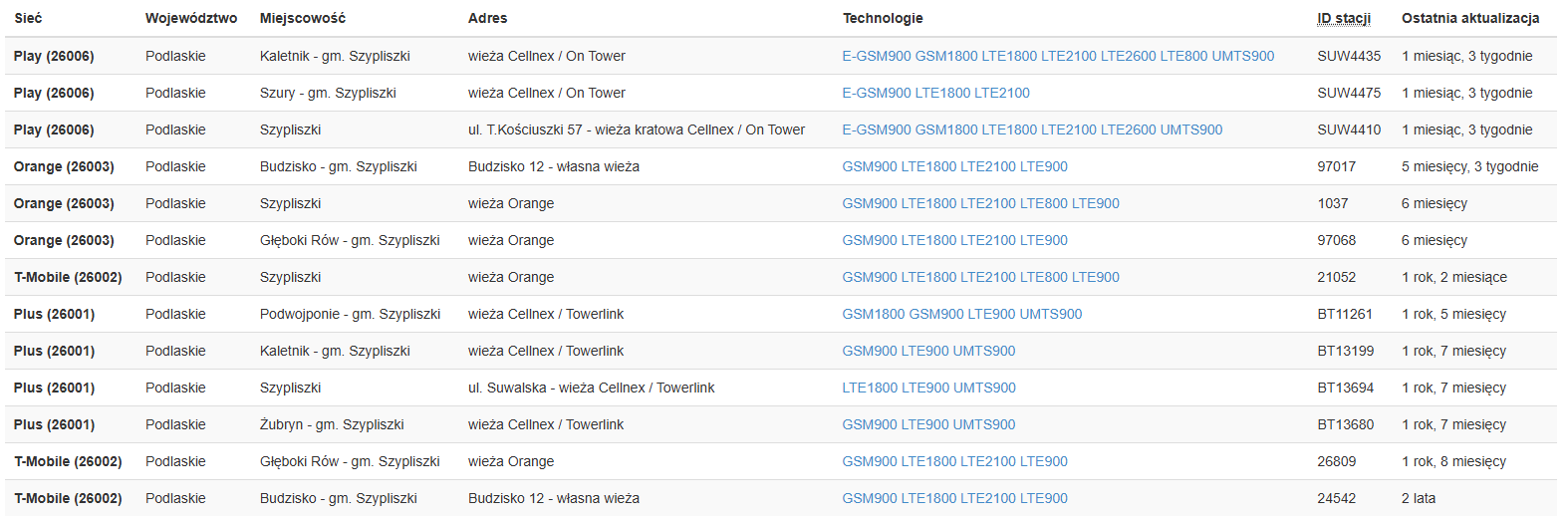Open technologies link for station SUW4435
This screenshot has height=520, width=1568.
pyautogui.click(x=1058, y=56)
